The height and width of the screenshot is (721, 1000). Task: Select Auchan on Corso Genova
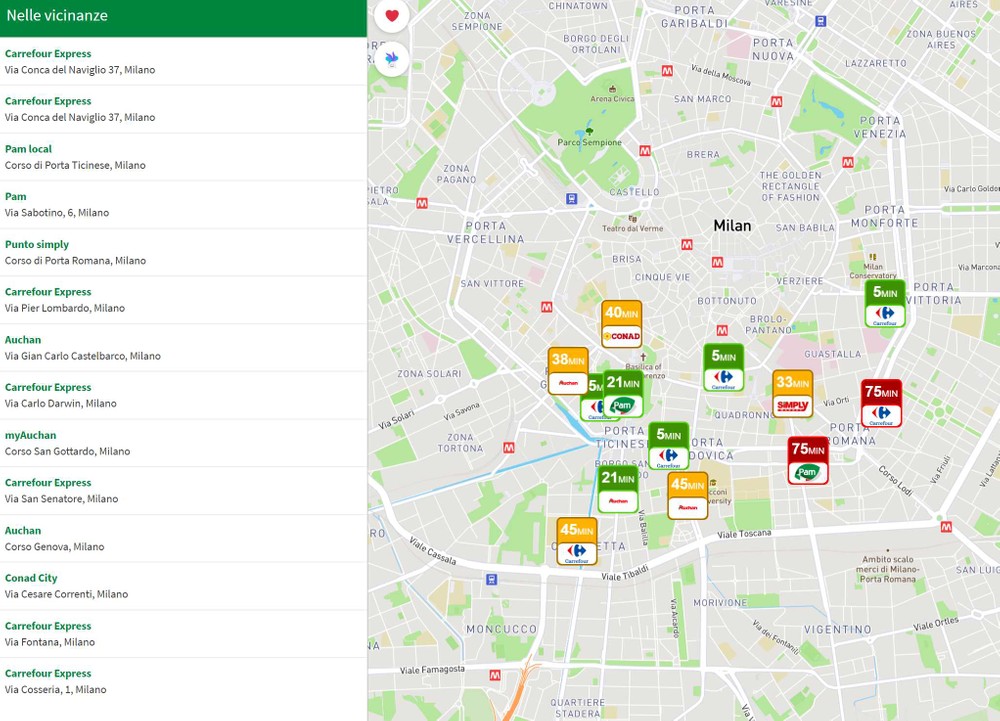point(183,539)
